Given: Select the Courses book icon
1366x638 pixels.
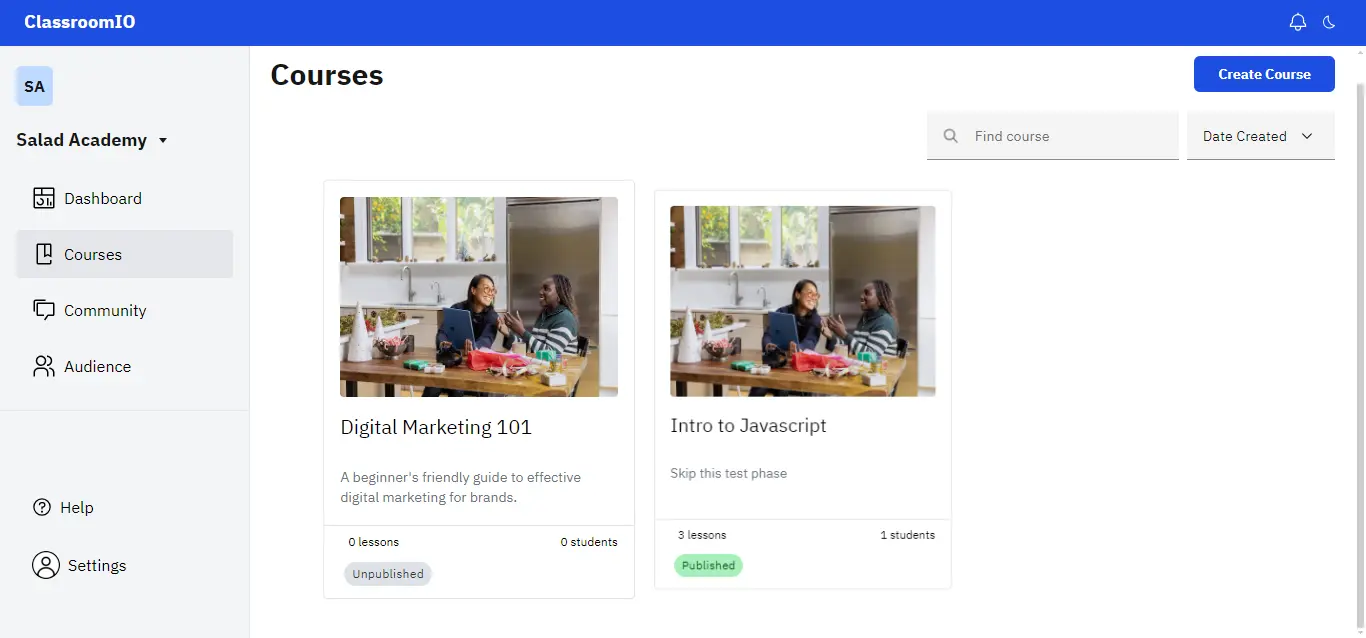Looking at the screenshot, I should tap(44, 254).
